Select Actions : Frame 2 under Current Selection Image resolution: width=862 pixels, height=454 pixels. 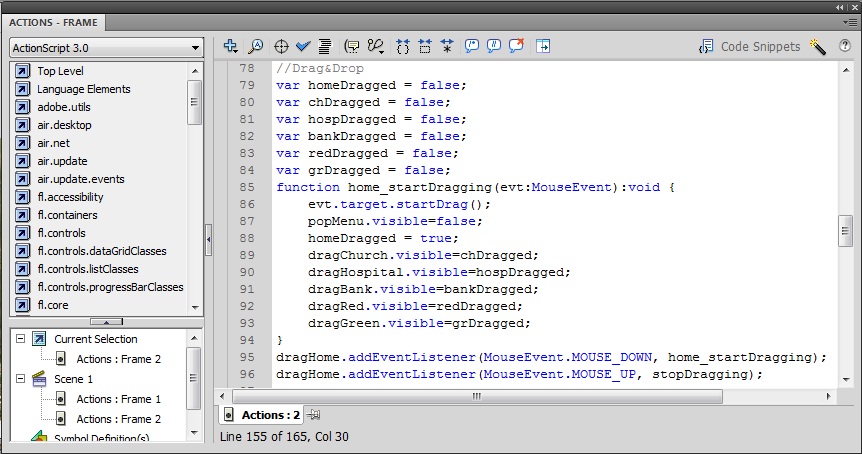(x=118, y=359)
